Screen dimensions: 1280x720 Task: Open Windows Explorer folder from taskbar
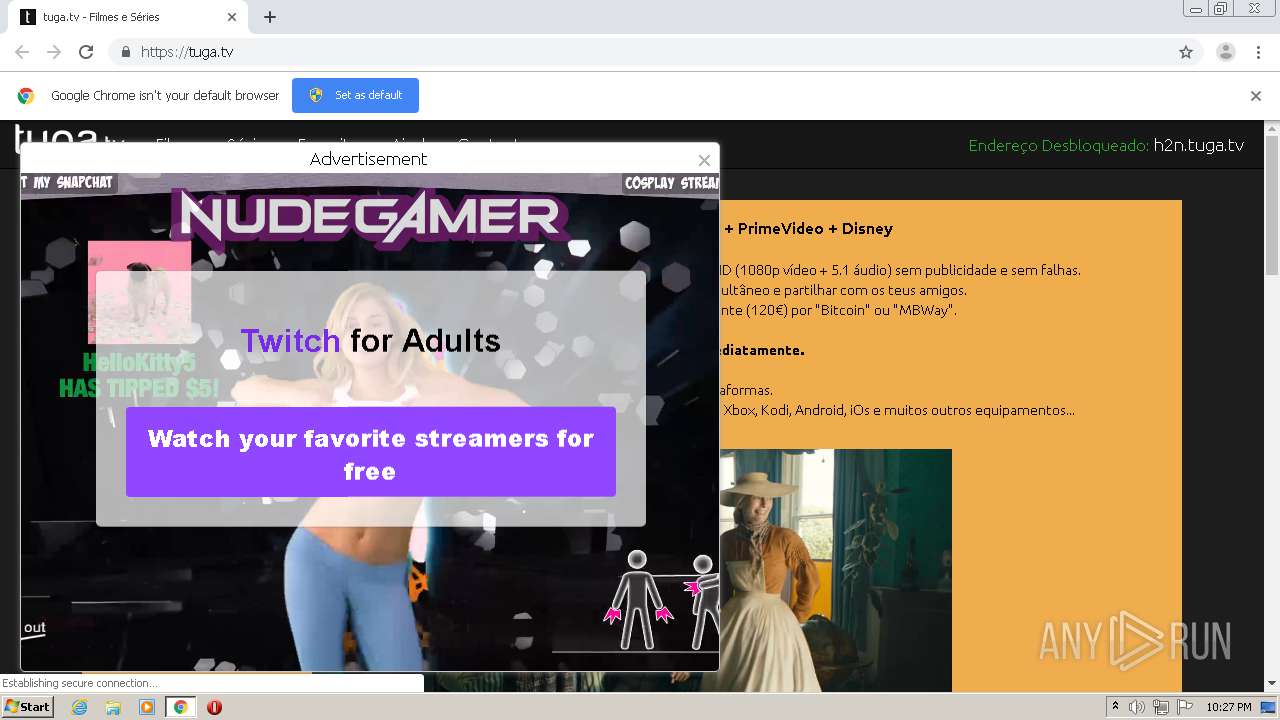click(113, 707)
